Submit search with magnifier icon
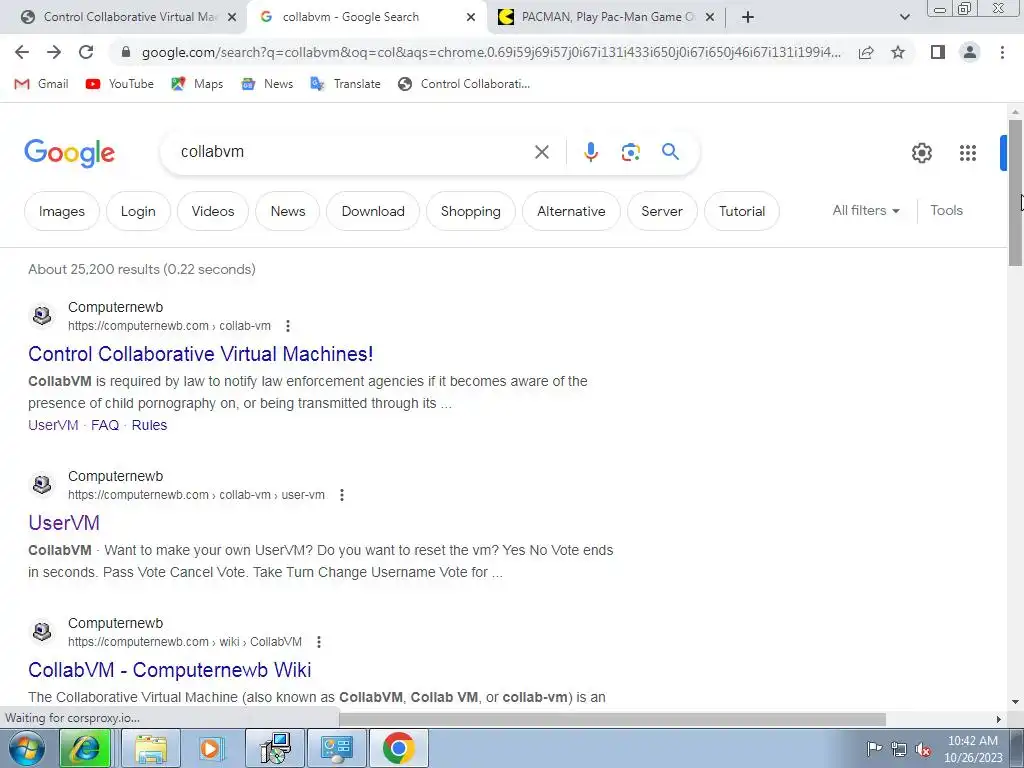 pos(670,152)
